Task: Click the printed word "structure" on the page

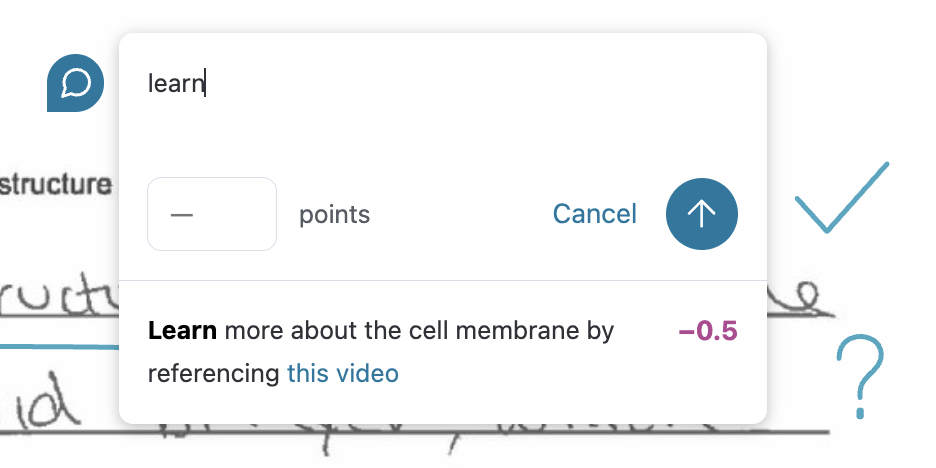Action: coord(56,185)
